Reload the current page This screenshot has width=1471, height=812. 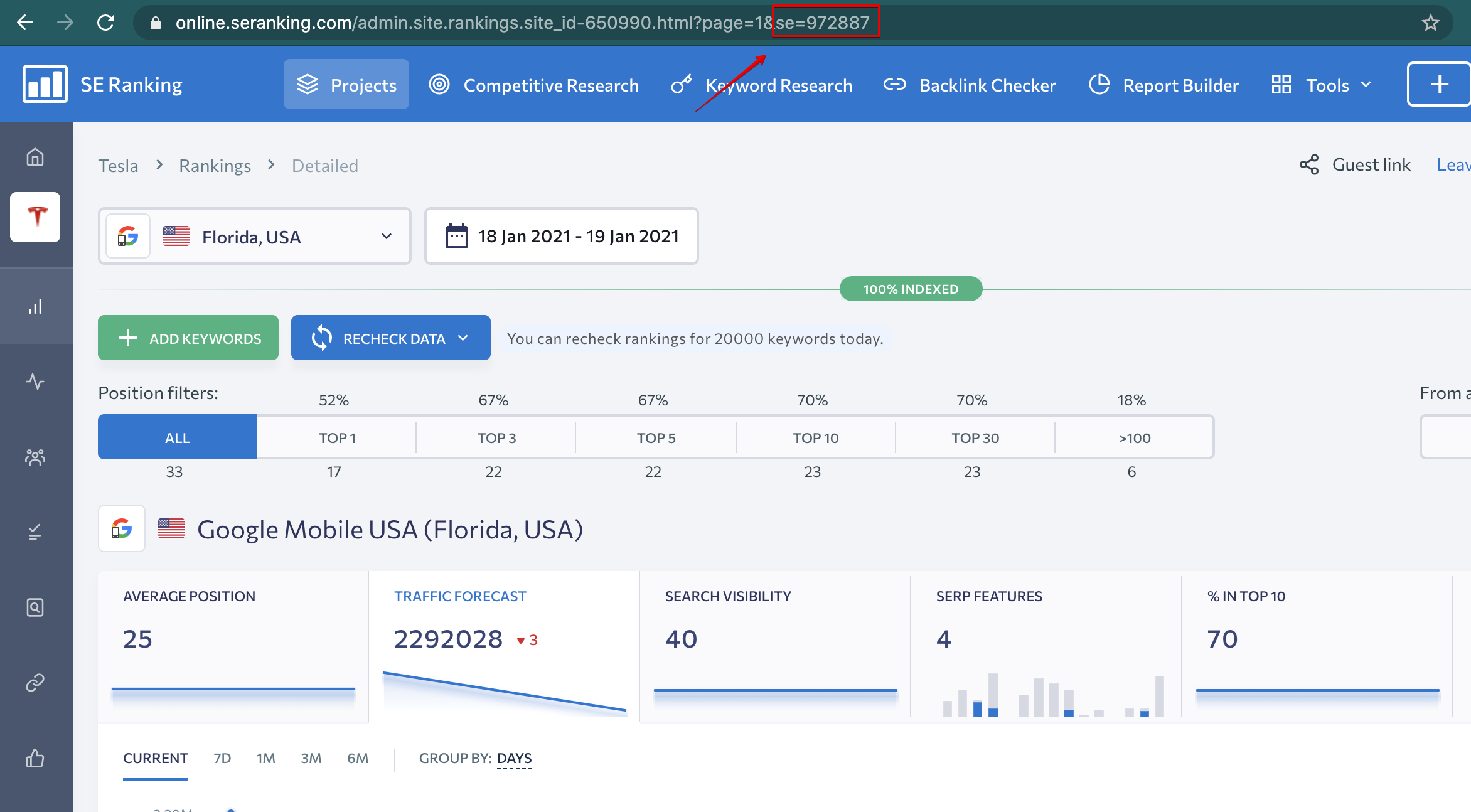105,23
